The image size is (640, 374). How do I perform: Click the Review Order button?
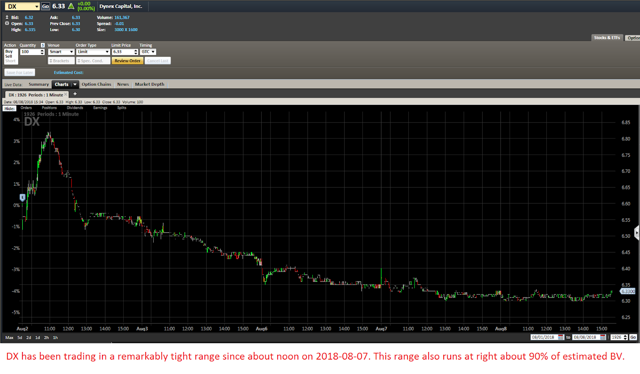127,61
